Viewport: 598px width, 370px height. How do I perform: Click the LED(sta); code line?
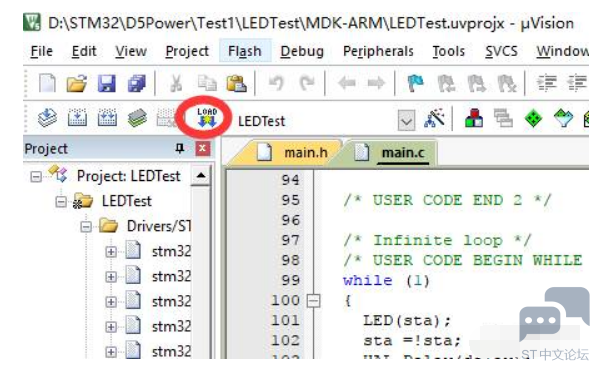pos(407,320)
